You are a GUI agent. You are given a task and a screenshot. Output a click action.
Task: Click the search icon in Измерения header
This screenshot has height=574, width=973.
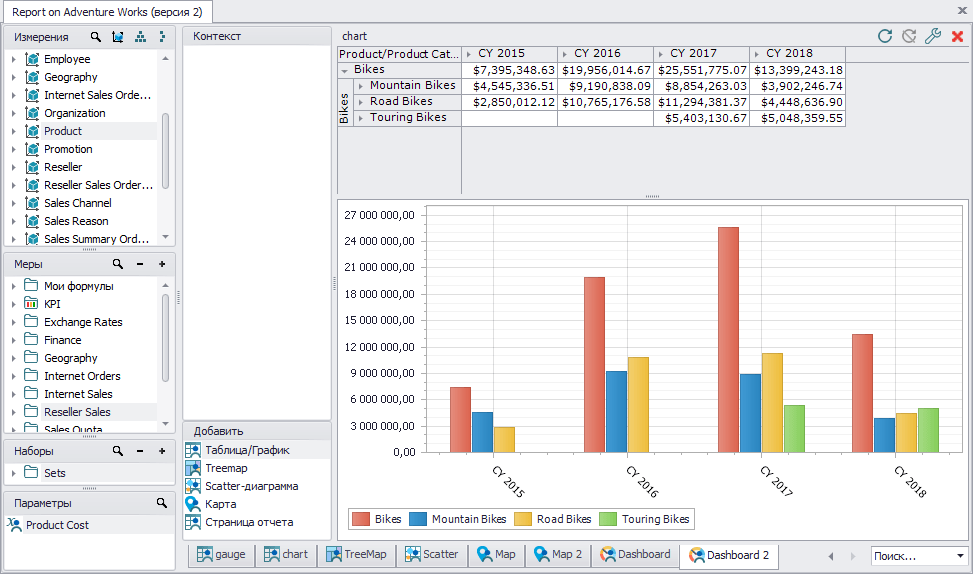point(96,37)
